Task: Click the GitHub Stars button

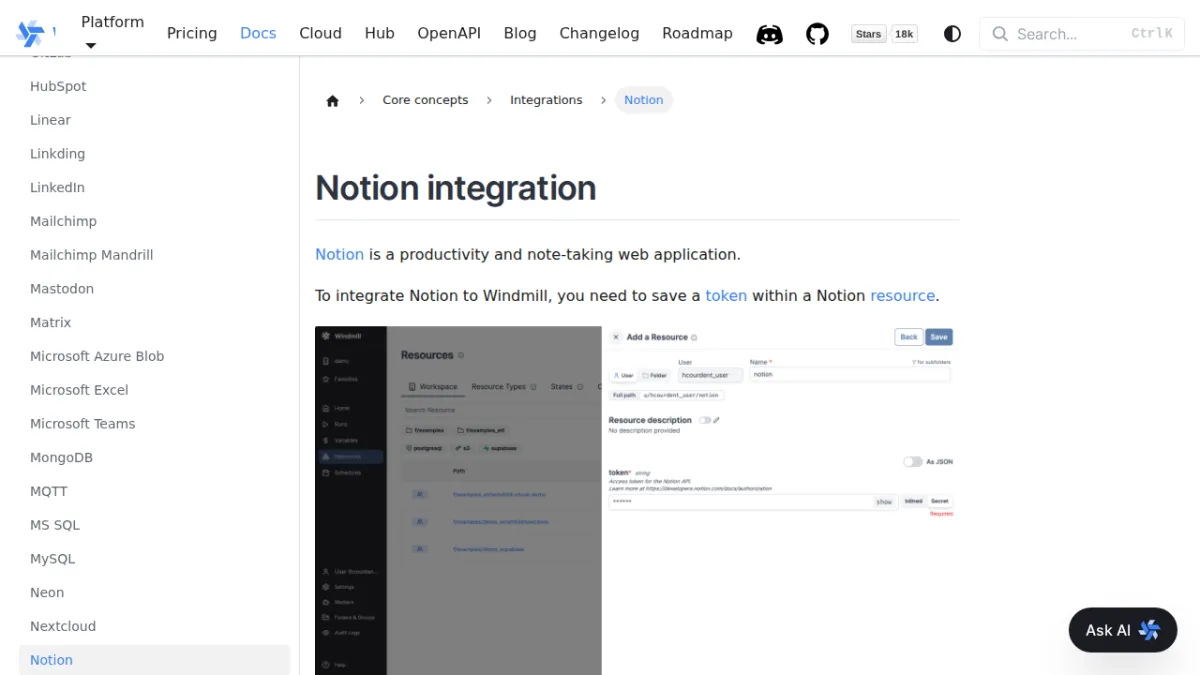Action: (x=869, y=34)
